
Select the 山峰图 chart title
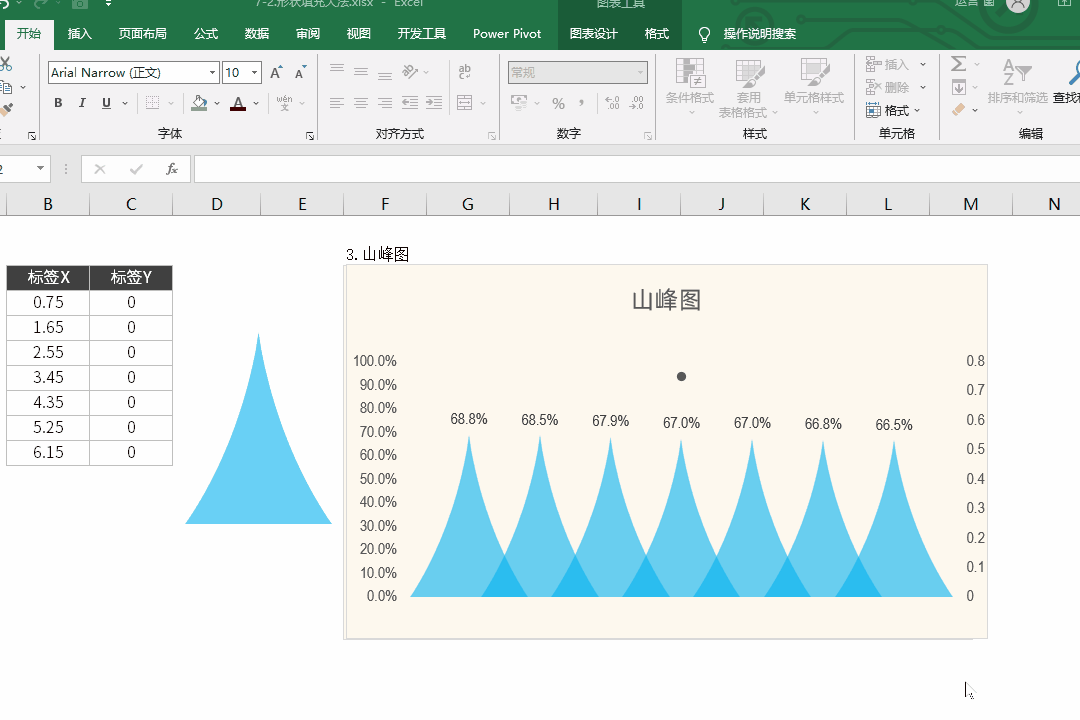click(666, 299)
